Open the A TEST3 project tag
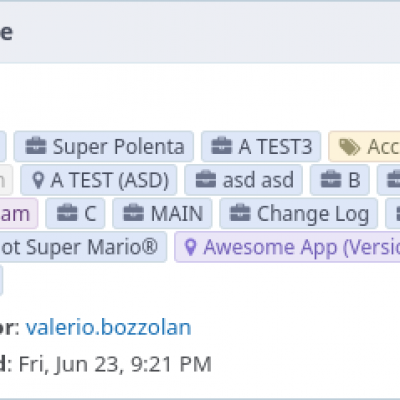 [261, 146]
